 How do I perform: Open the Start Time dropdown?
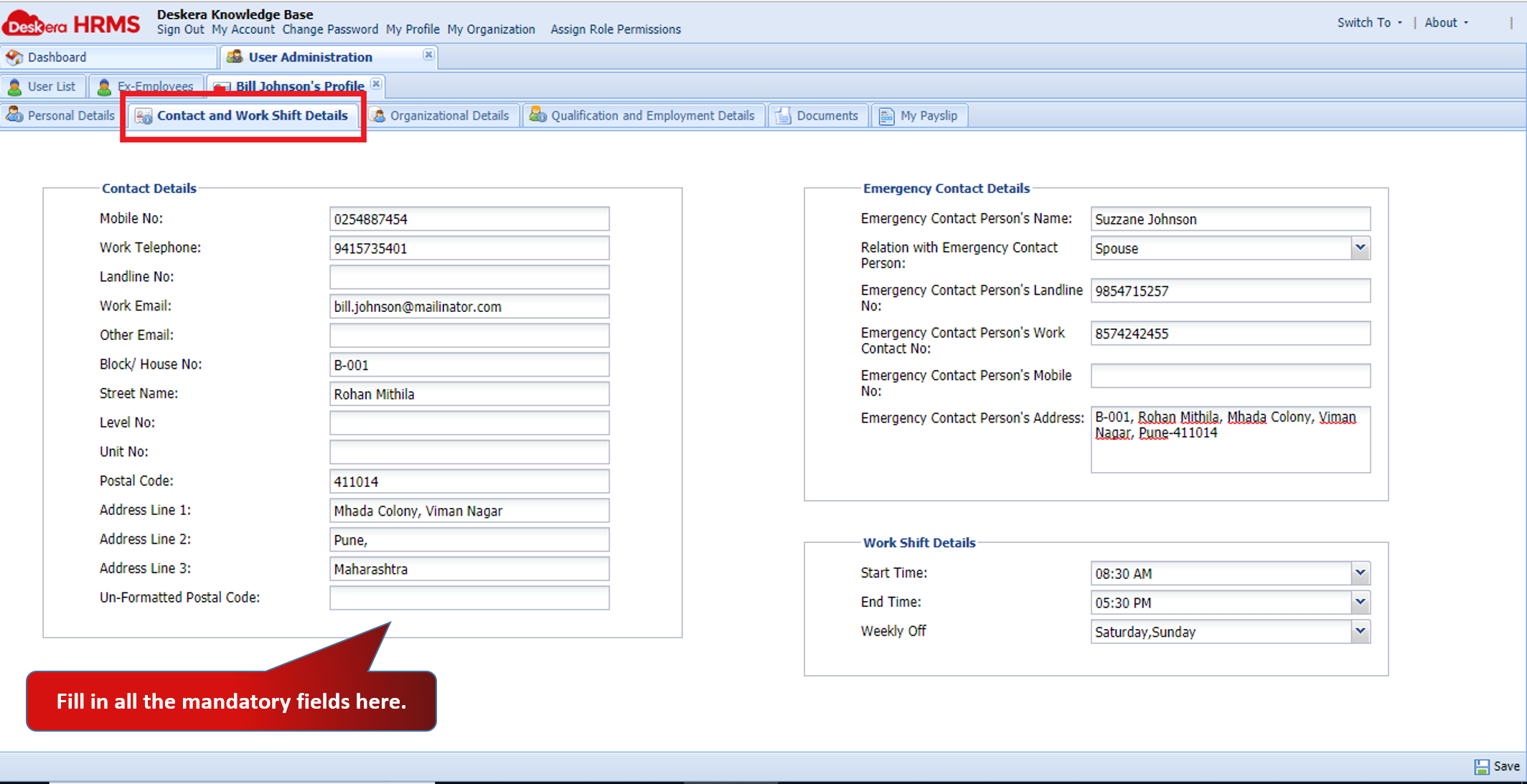1360,573
